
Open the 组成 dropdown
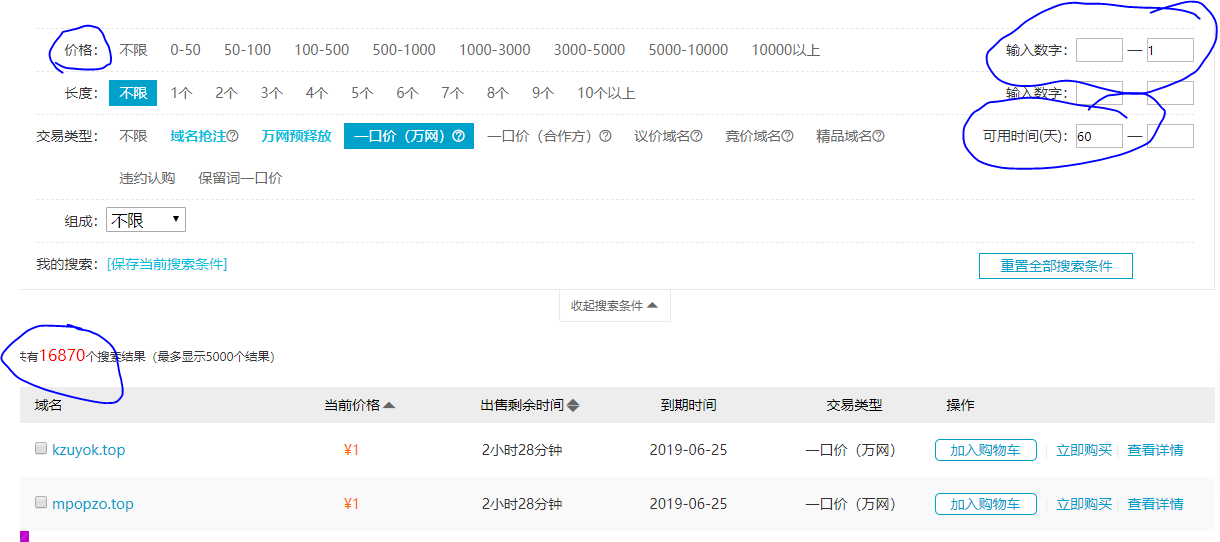tap(145, 220)
